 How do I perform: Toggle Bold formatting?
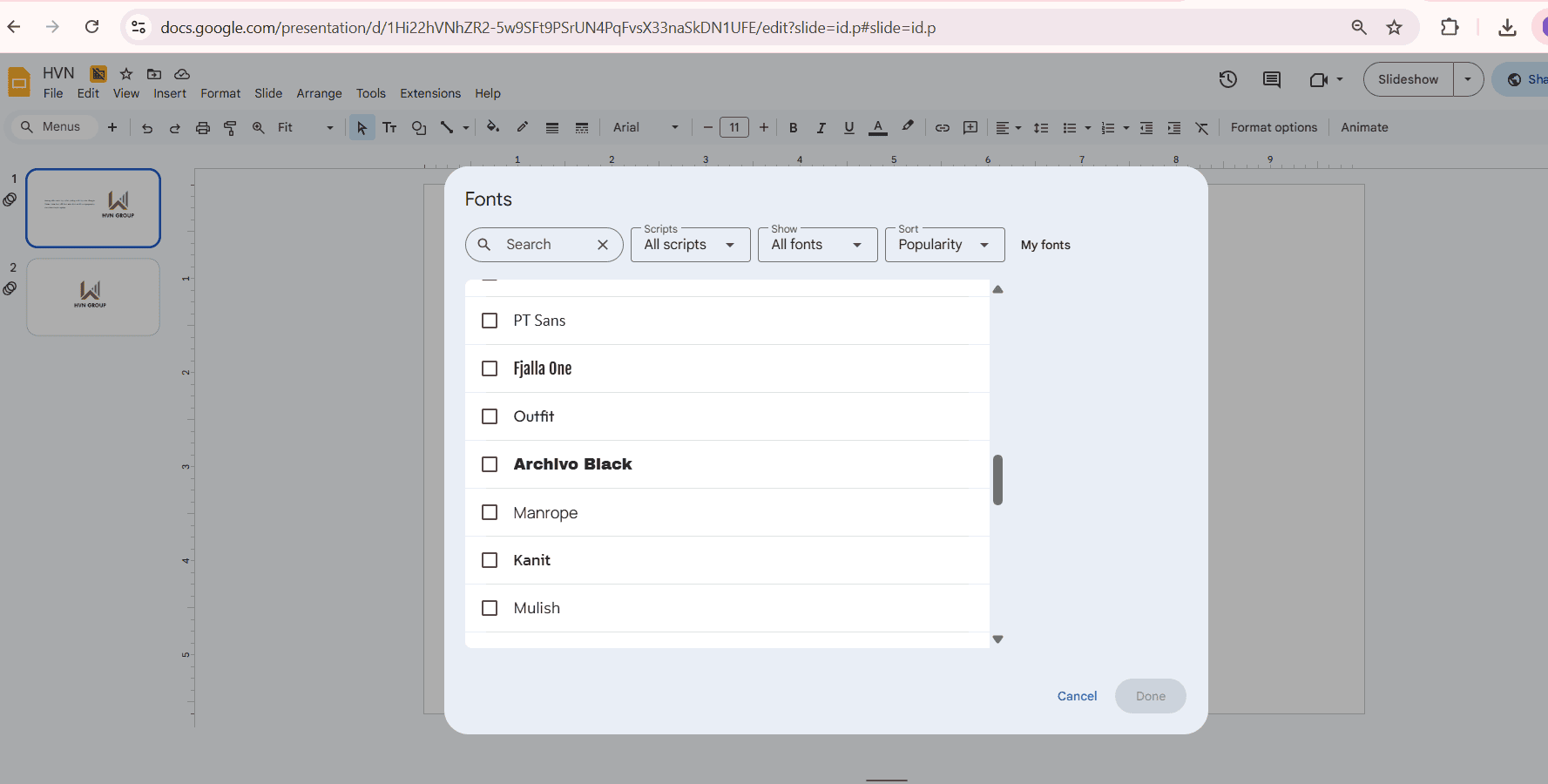click(793, 127)
